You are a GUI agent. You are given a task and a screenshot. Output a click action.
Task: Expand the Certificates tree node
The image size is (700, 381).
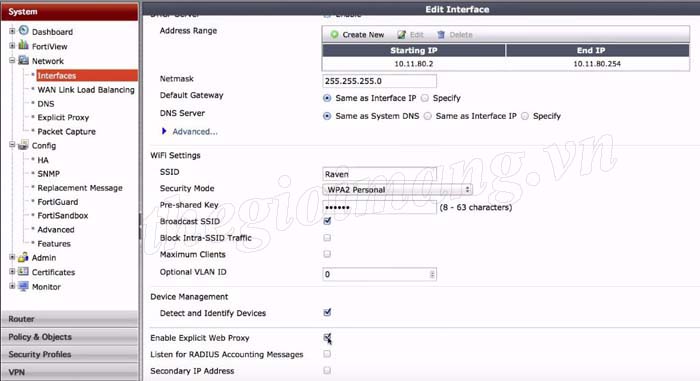point(12,272)
